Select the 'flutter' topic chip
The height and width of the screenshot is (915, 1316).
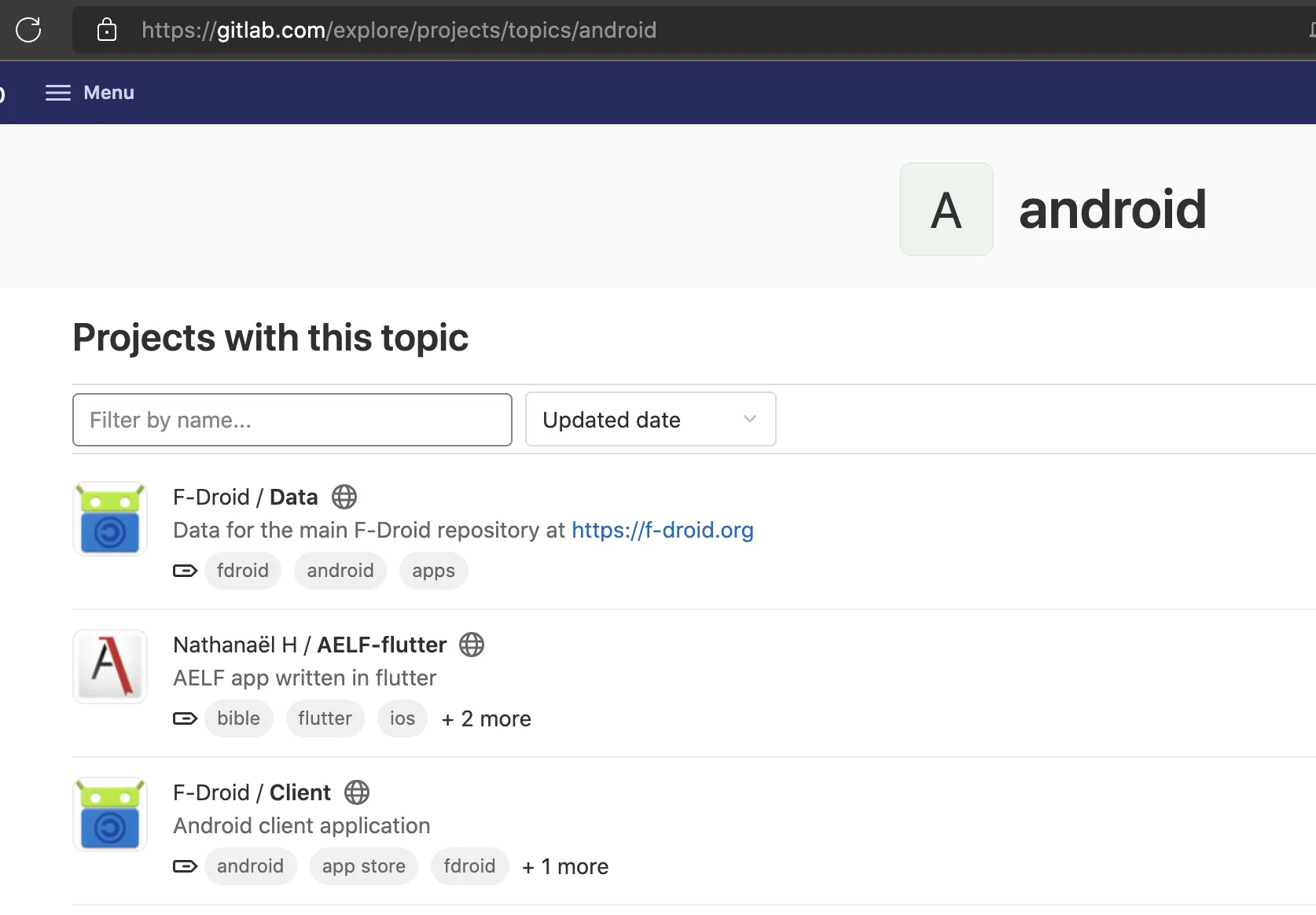coord(325,718)
